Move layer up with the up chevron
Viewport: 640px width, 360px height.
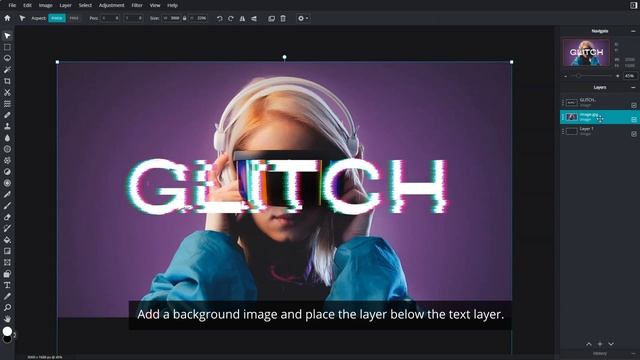click(589, 344)
